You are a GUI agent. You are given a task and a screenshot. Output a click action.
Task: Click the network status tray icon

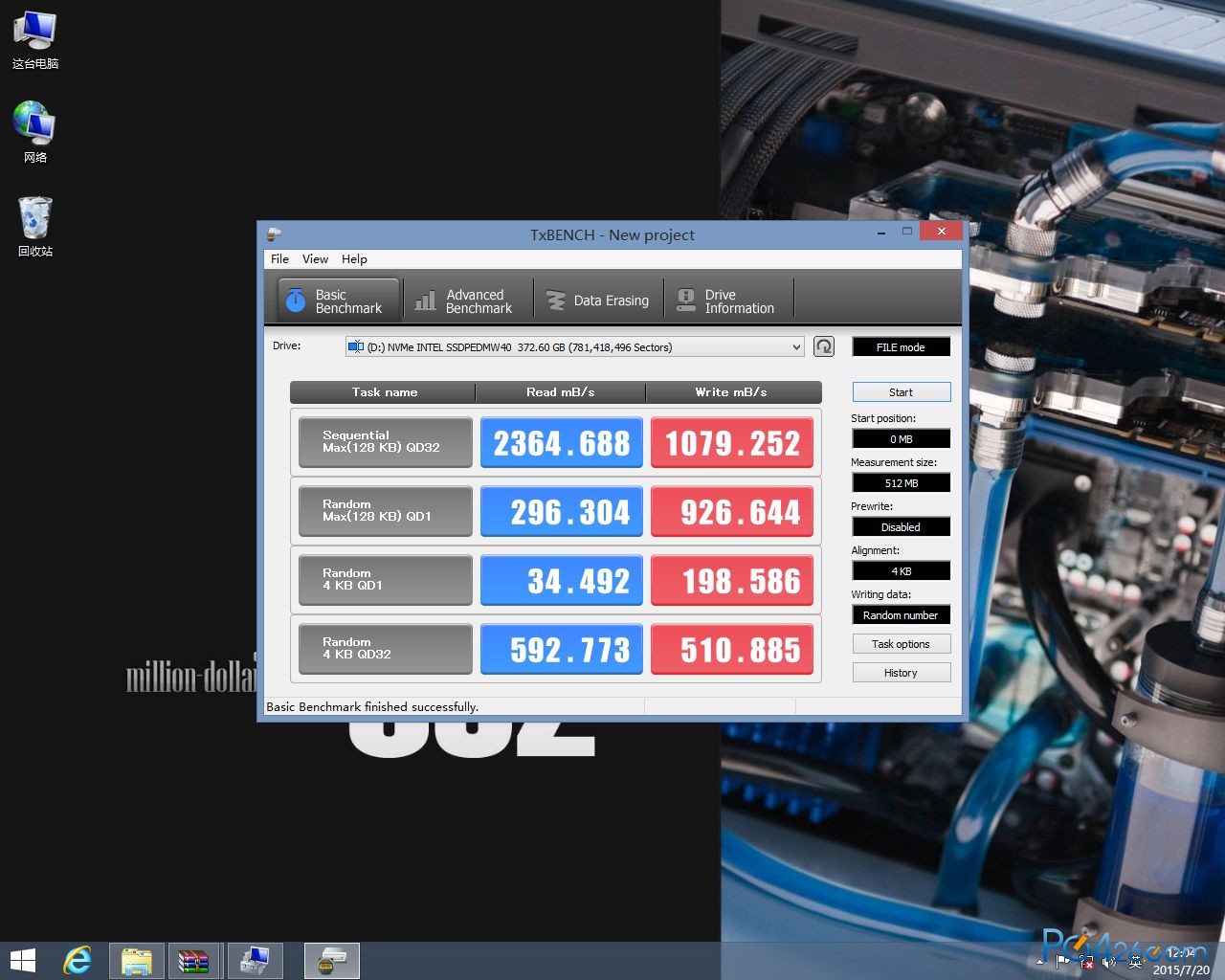[1086, 962]
